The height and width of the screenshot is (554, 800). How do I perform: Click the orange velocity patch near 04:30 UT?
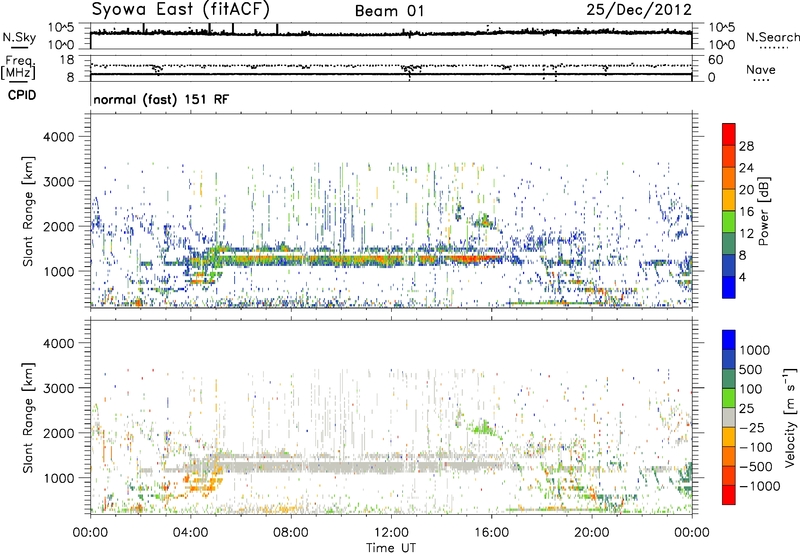pos(202,482)
